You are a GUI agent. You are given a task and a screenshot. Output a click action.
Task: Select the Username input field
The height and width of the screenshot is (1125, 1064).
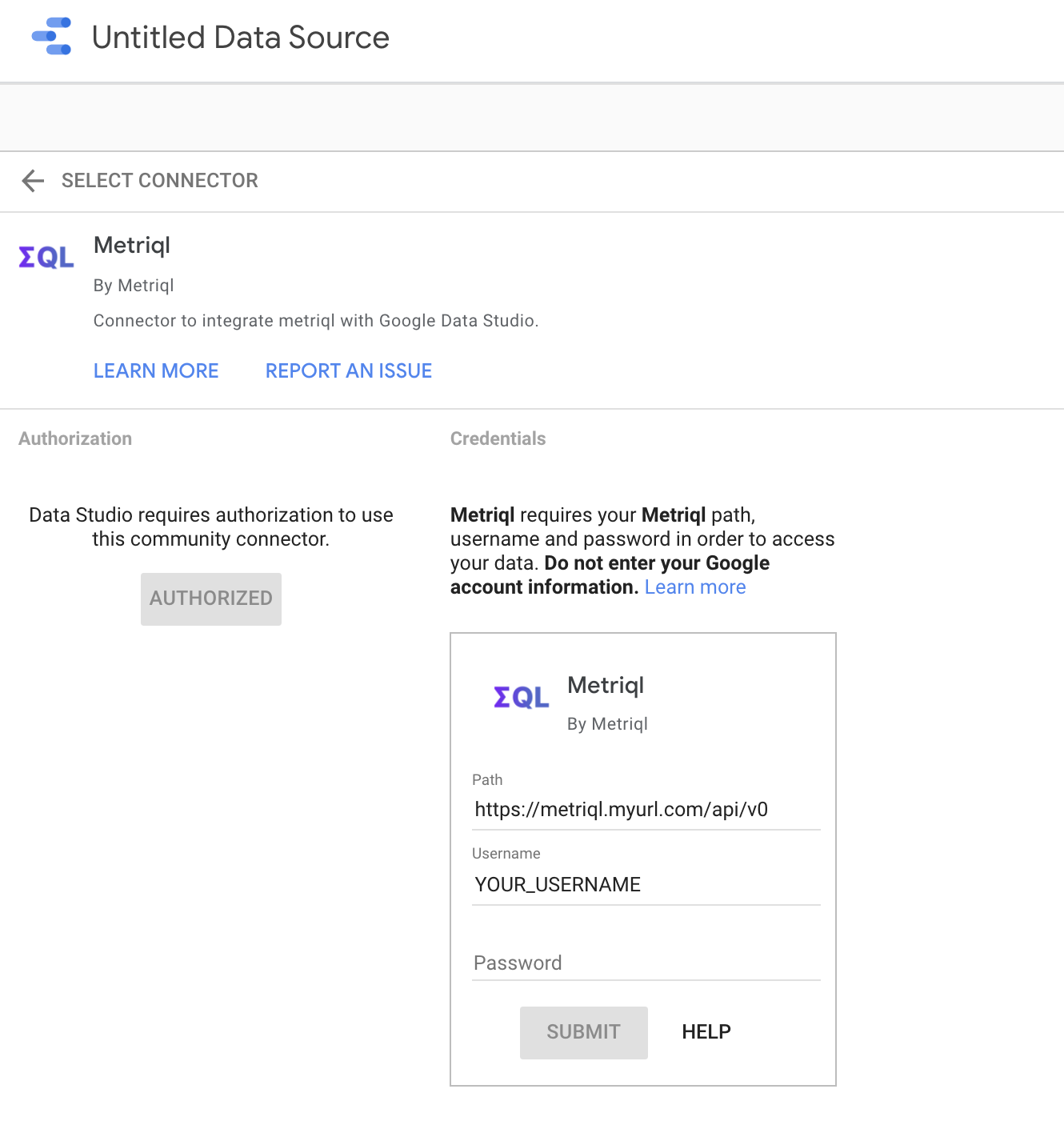point(645,884)
